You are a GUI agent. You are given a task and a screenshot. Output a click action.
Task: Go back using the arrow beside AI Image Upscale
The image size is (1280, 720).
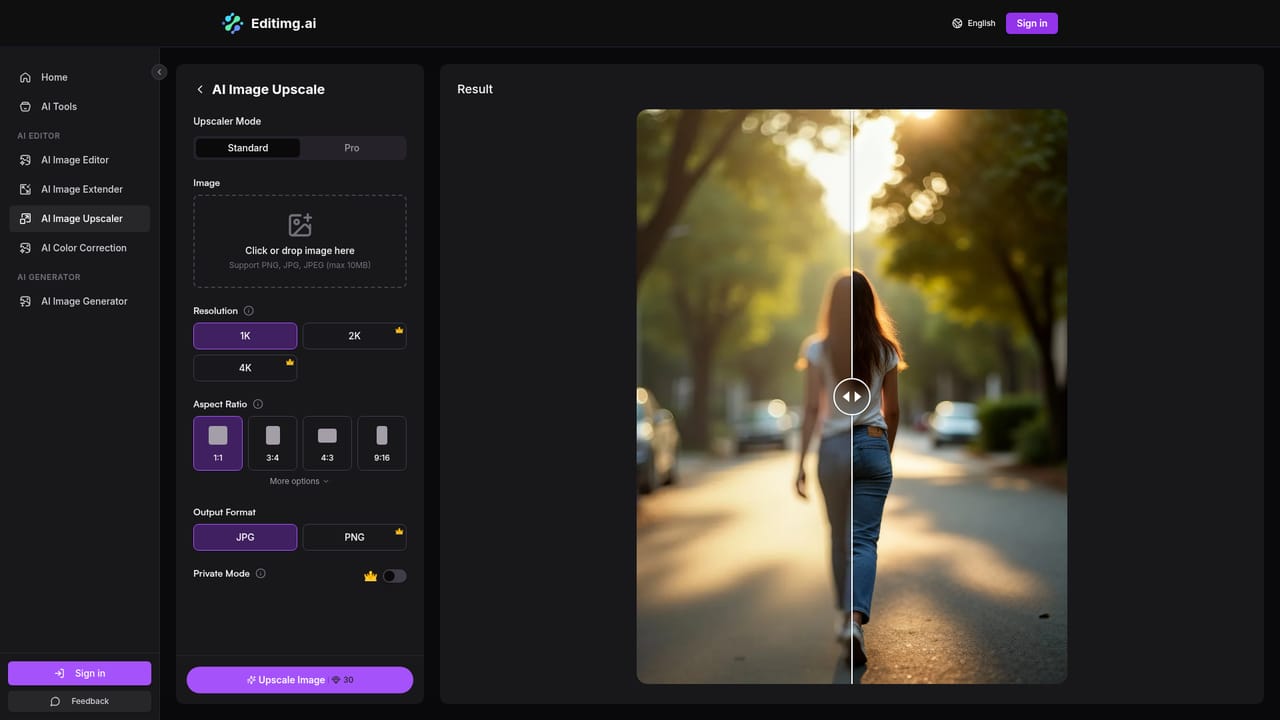[x=200, y=89]
